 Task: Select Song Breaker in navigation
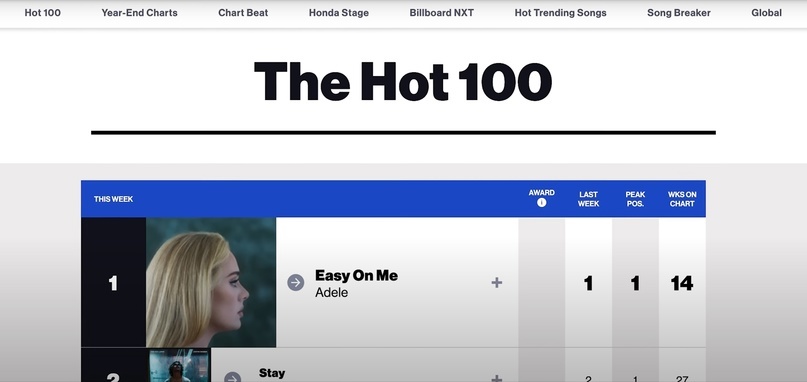click(x=679, y=13)
